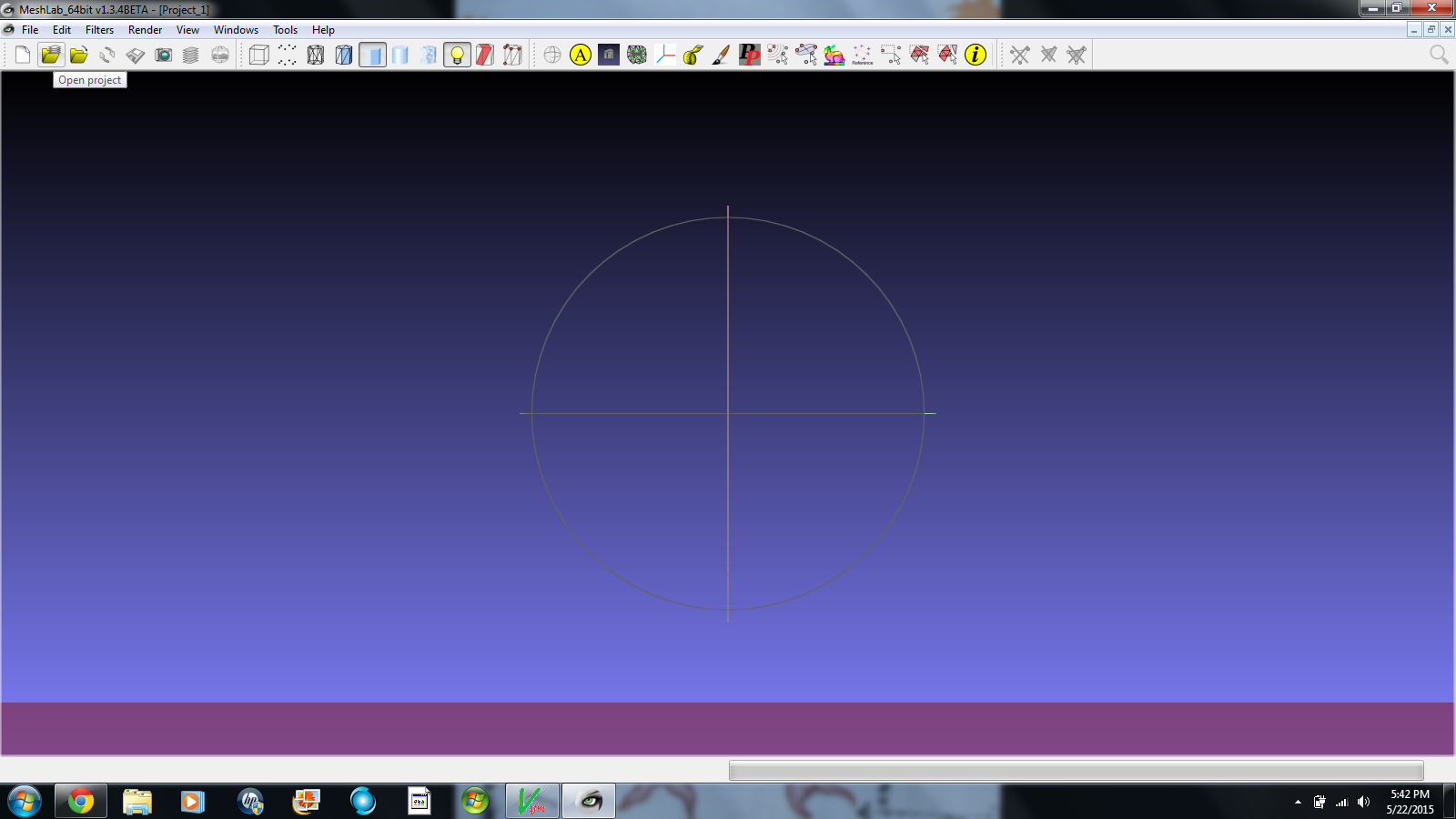Image resolution: width=1456 pixels, height=819 pixels.
Task: Open the Arc3D building thumbnail tool
Action: 609,55
